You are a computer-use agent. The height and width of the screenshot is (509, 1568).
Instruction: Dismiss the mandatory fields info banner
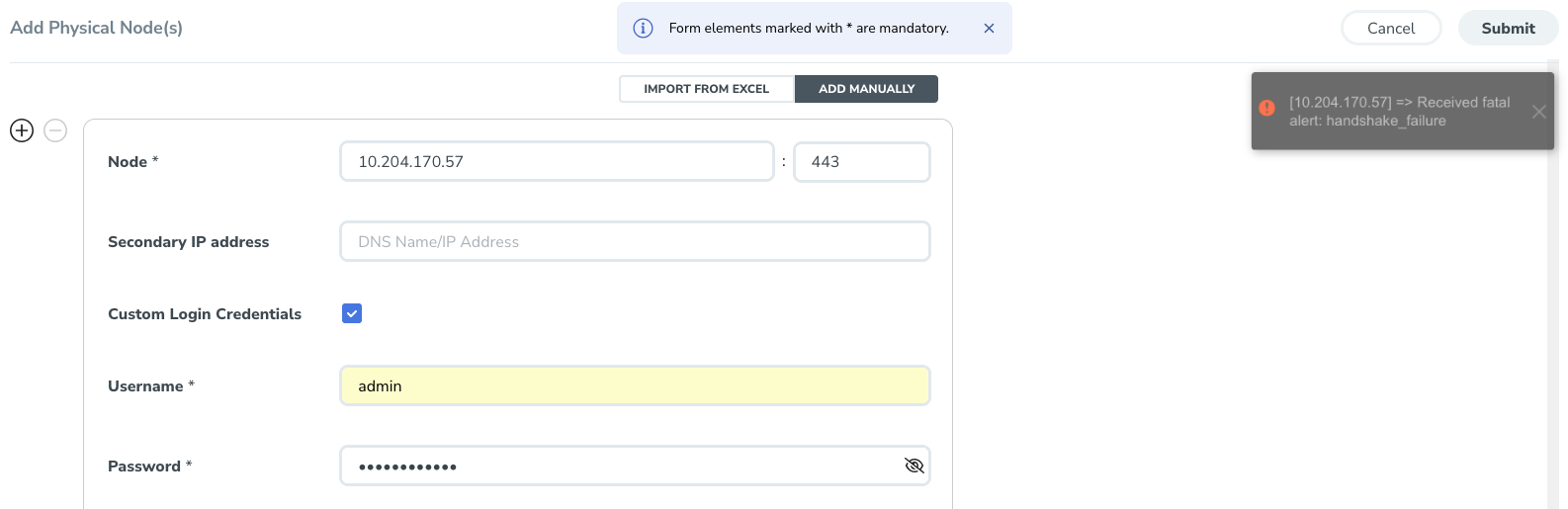click(989, 29)
